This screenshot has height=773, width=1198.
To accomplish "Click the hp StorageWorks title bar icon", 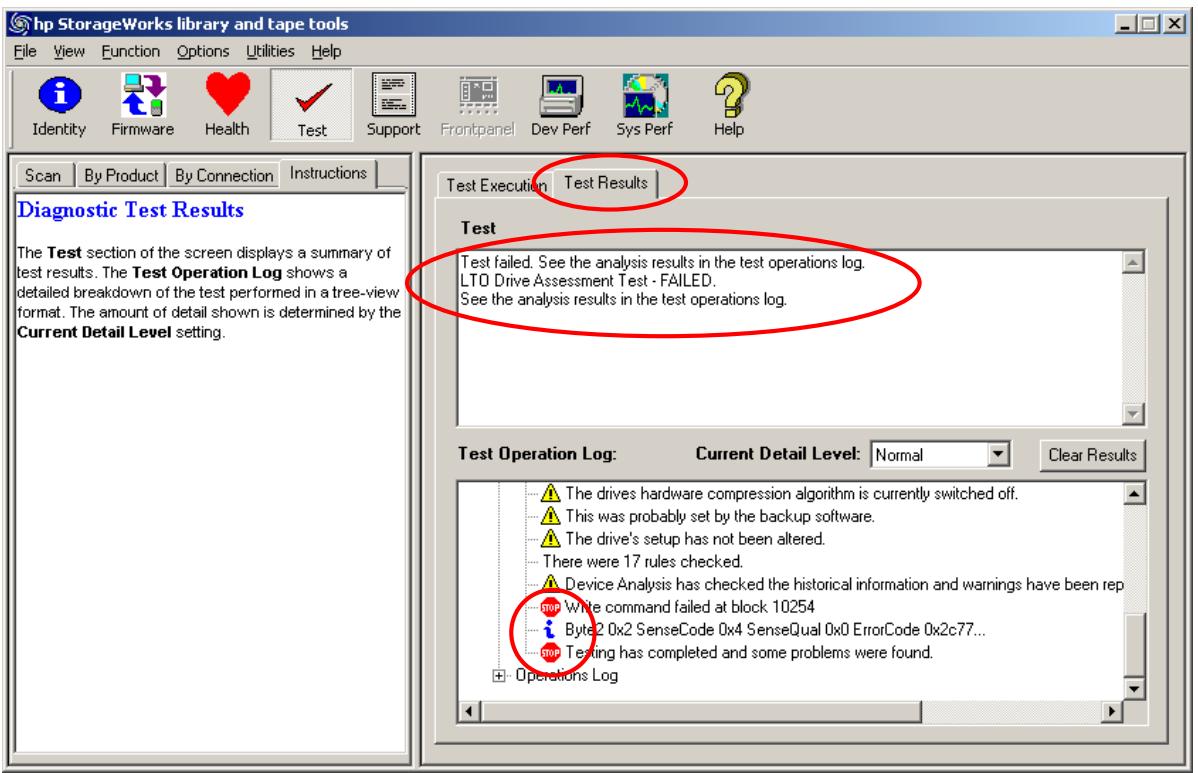I will (18, 24).
